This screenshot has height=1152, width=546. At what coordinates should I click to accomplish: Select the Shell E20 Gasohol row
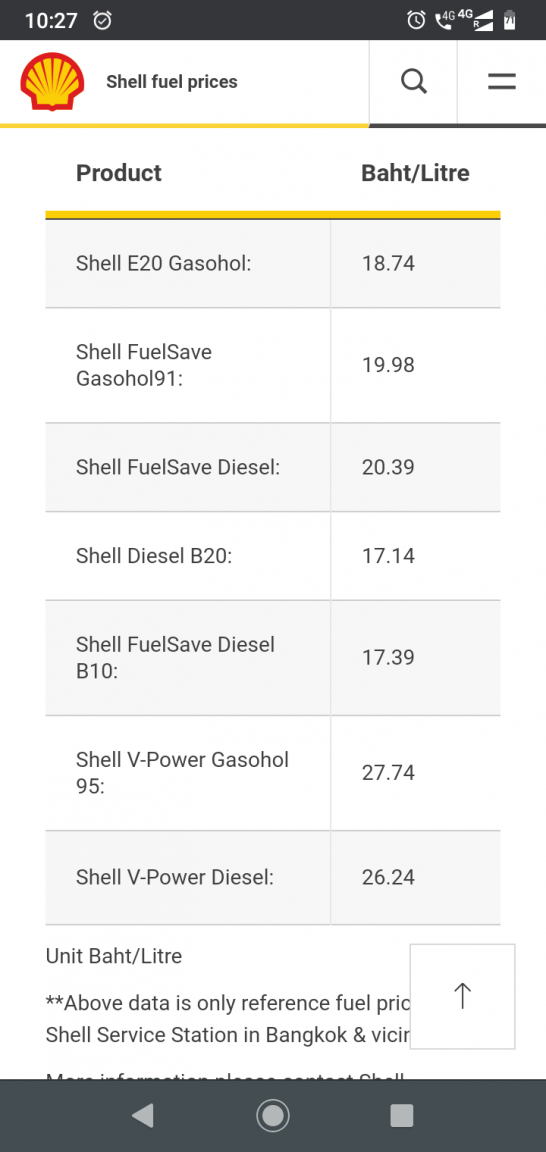273,263
